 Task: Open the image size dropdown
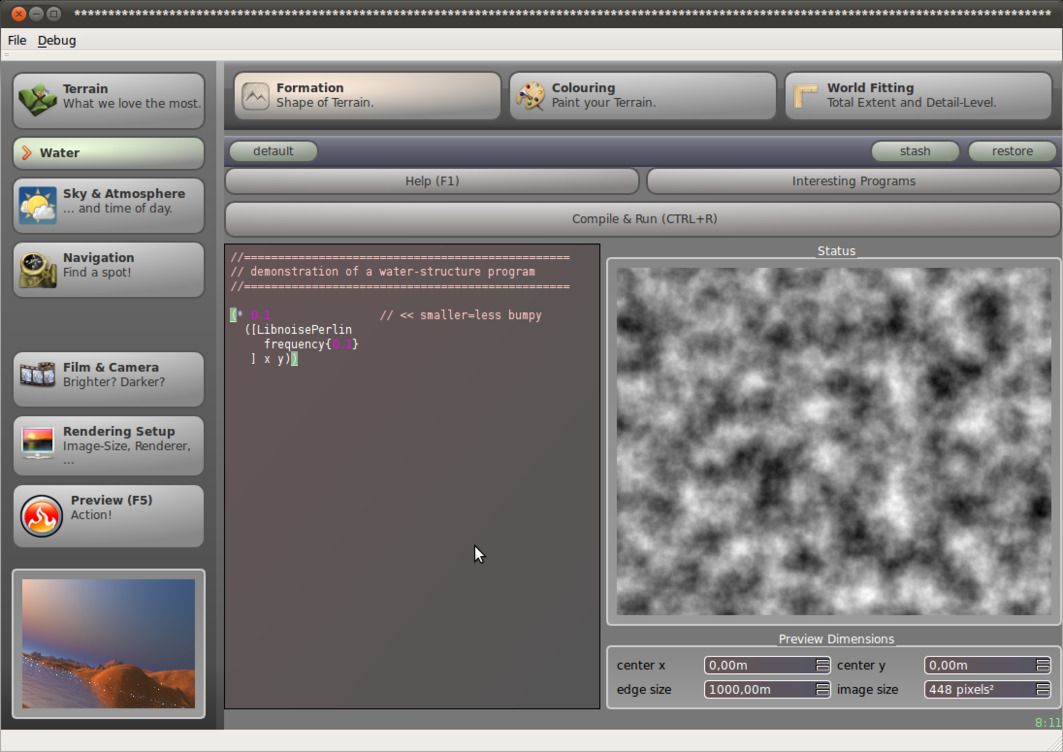coord(1042,689)
